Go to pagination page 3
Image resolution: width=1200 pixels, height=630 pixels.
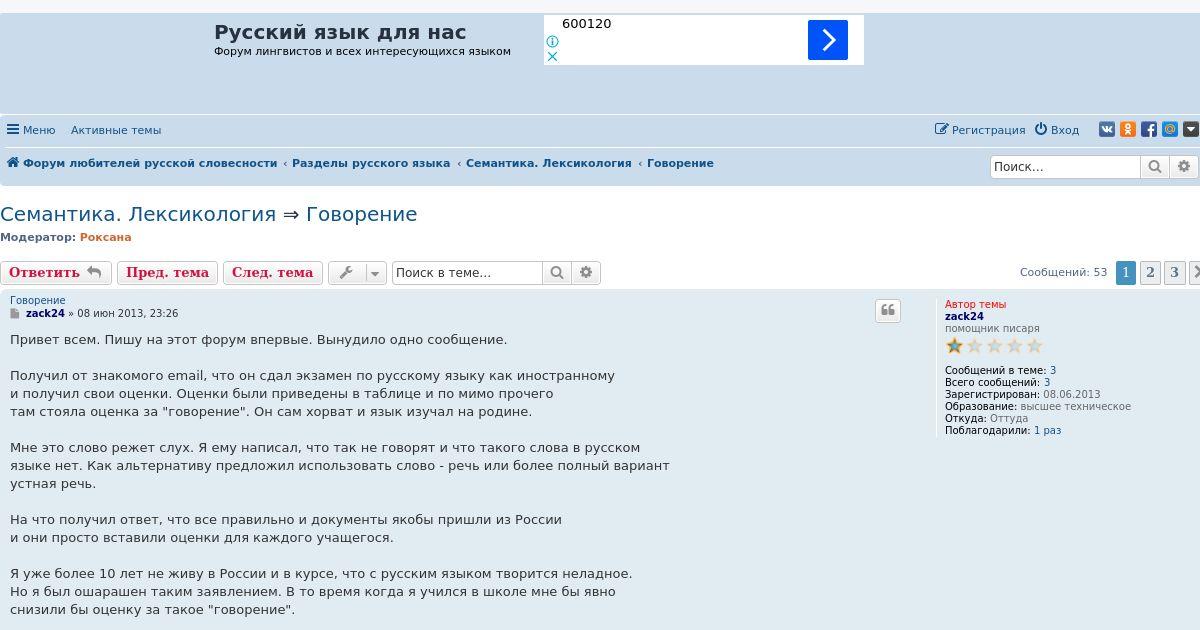pos(1175,272)
